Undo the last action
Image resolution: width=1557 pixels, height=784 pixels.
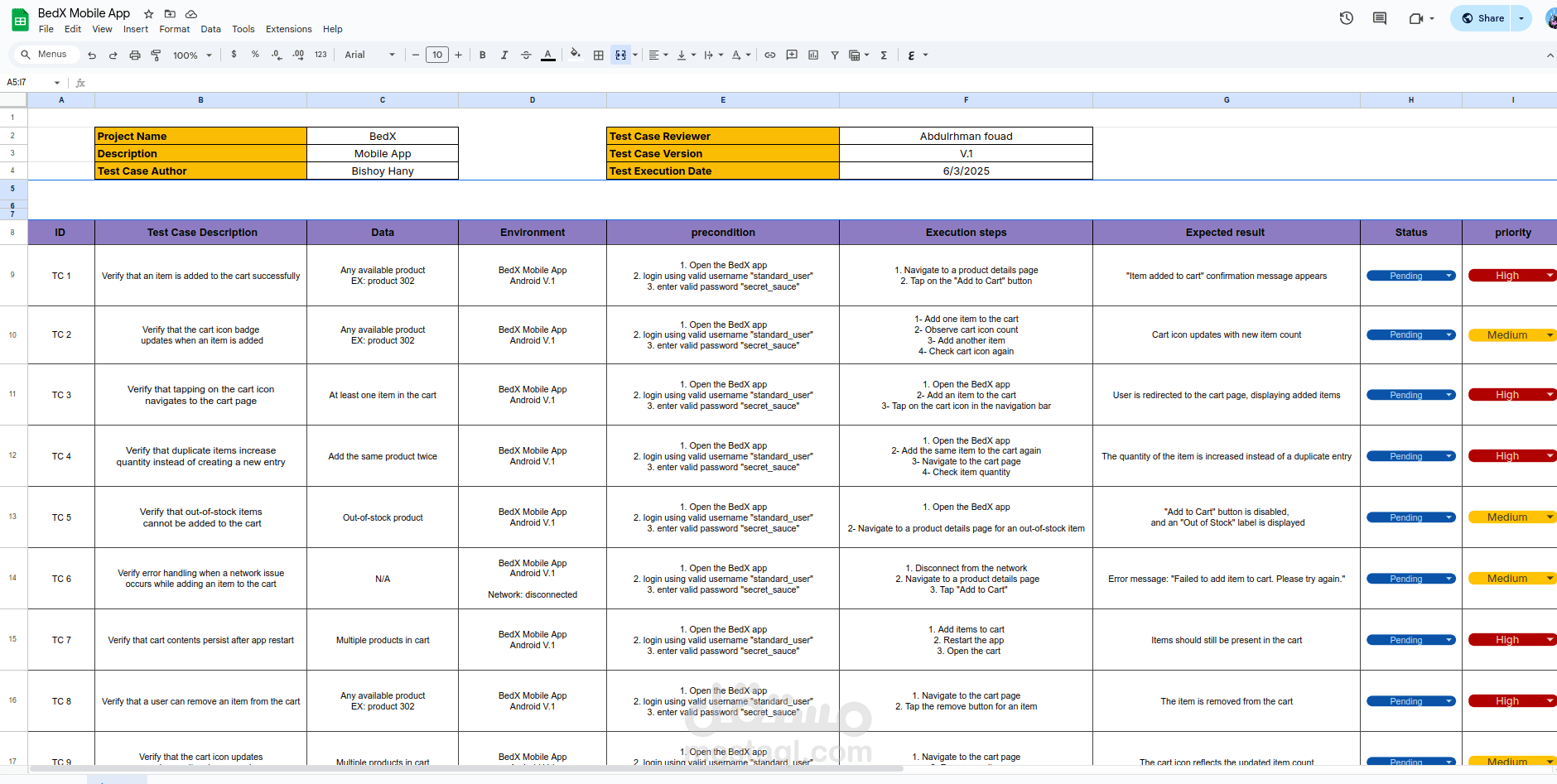[92, 55]
